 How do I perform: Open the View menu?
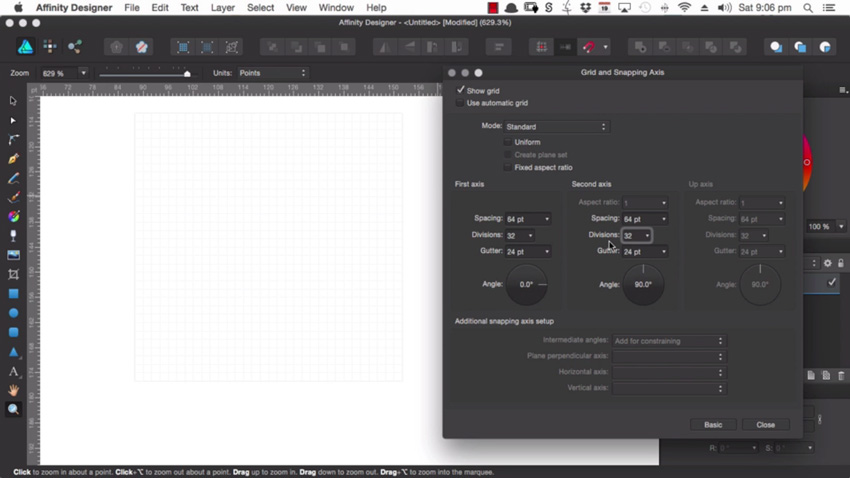point(296,8)
